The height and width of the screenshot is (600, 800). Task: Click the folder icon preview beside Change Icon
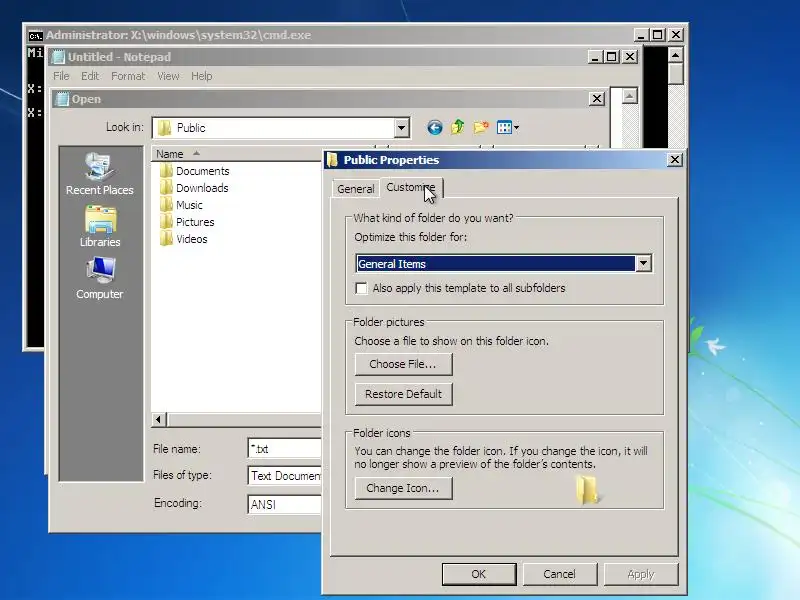587,489
